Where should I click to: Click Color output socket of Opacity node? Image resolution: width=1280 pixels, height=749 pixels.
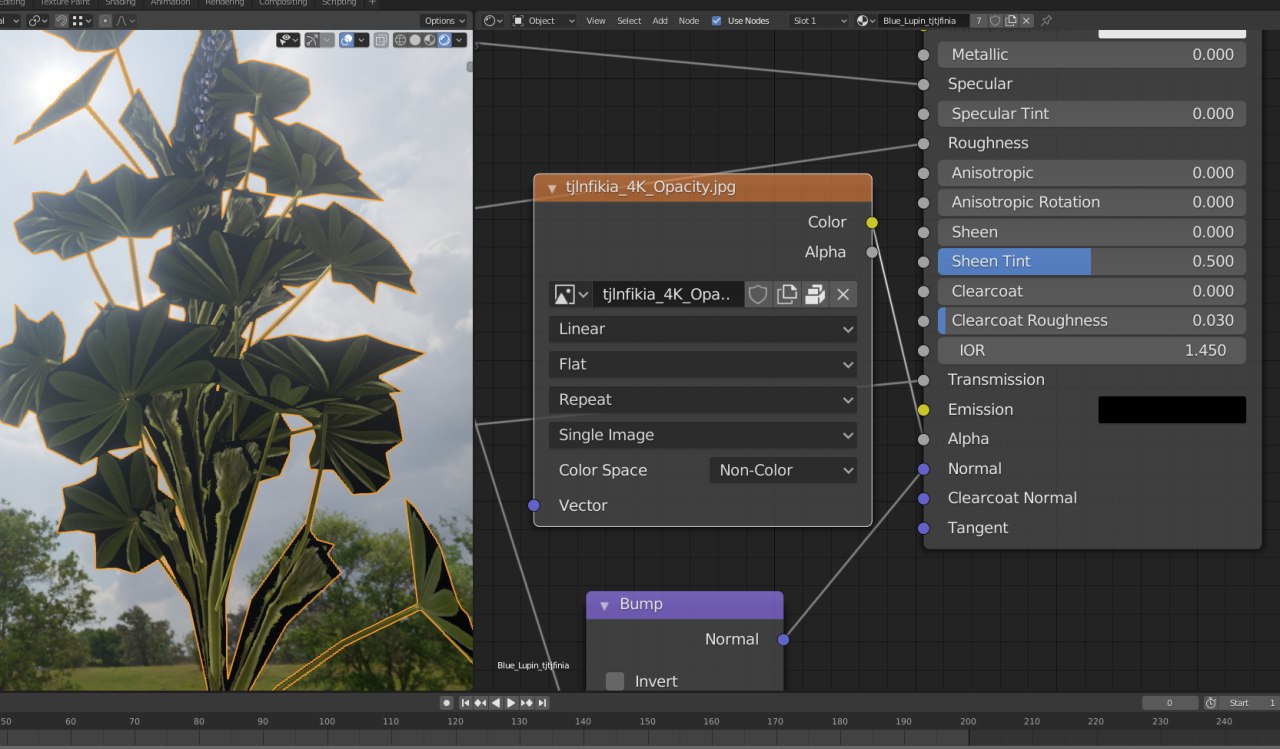(x=872, y=222)
